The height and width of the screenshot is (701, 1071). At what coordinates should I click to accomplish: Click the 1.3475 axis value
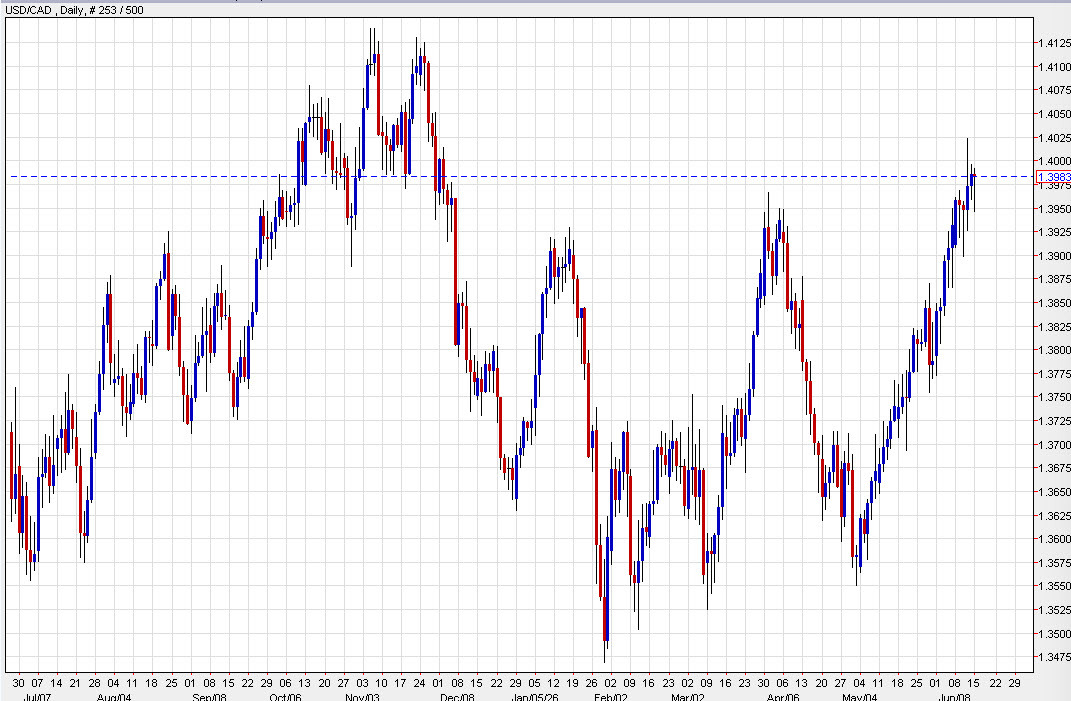click(1054, 658)
